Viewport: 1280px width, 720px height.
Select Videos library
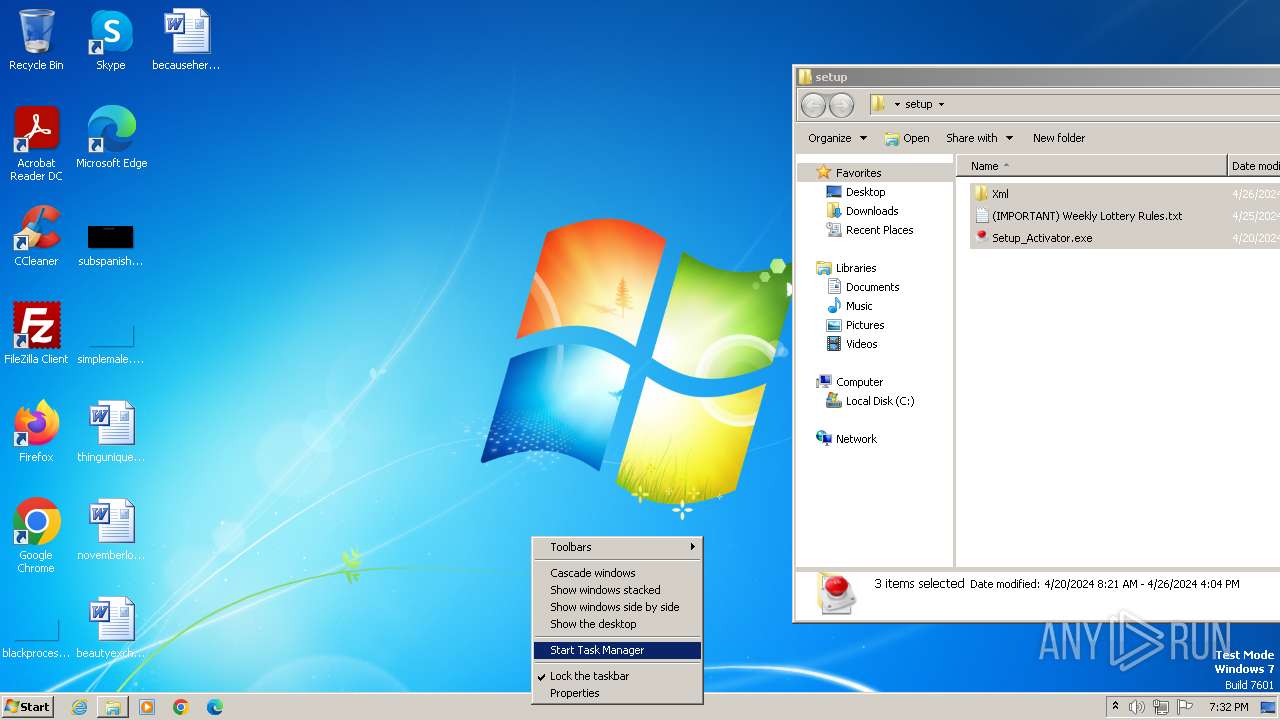coord(852,344)
